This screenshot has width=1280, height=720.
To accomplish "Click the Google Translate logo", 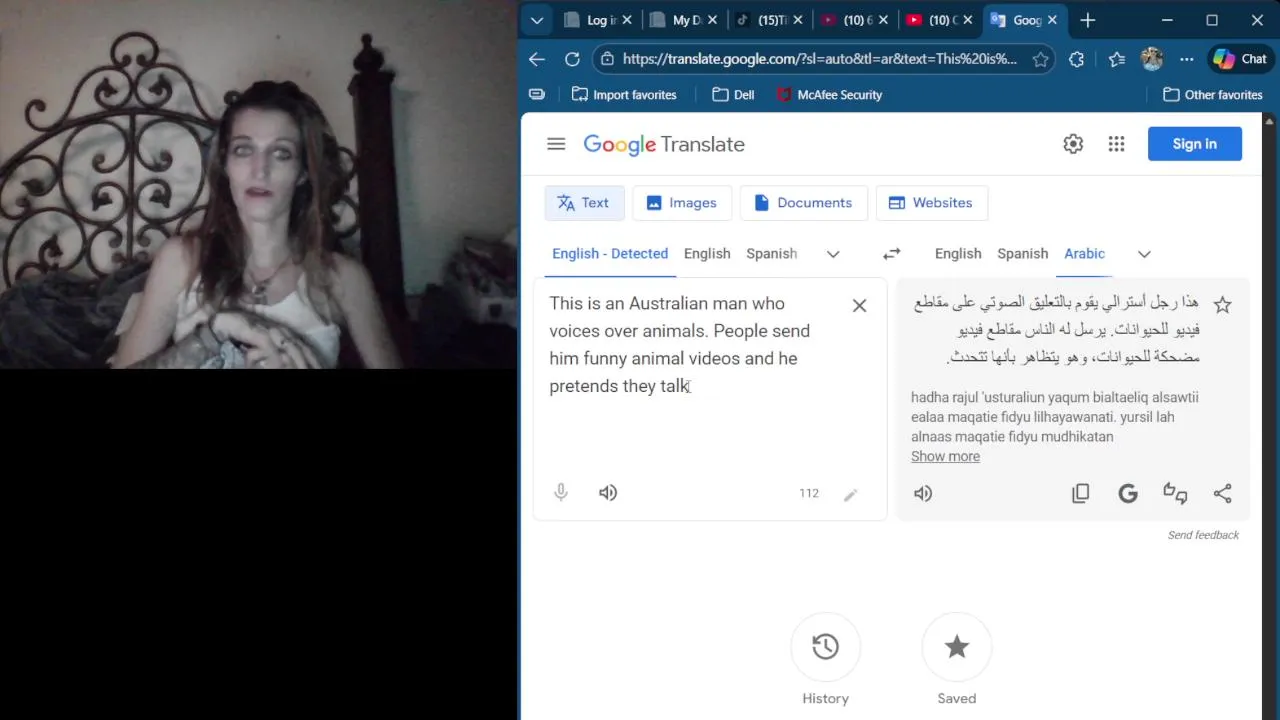I will pyautogui.click(x=664, y=144).
